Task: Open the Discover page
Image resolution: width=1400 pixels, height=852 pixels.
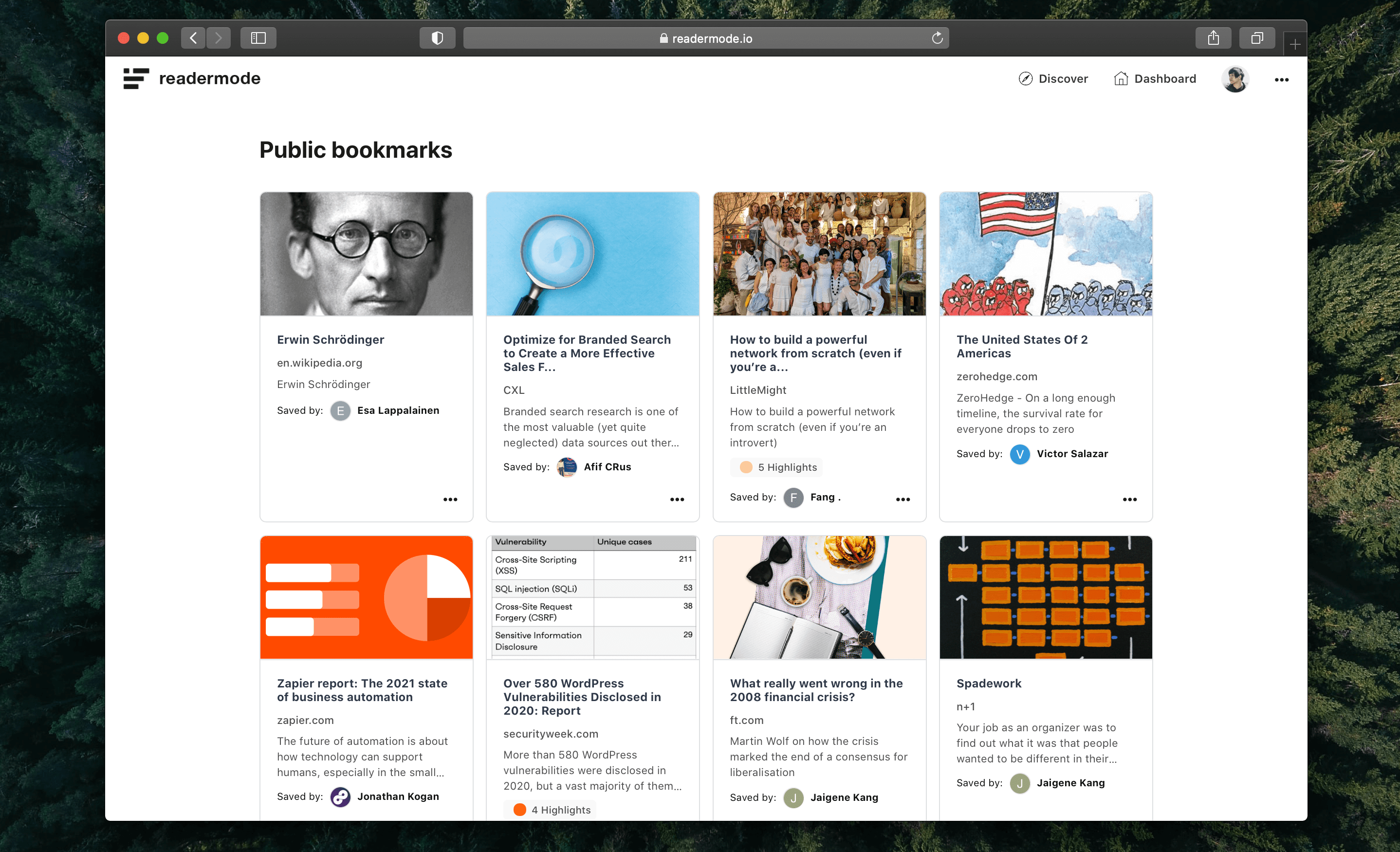Action: pyautogui.click(x=1053, y=79)
